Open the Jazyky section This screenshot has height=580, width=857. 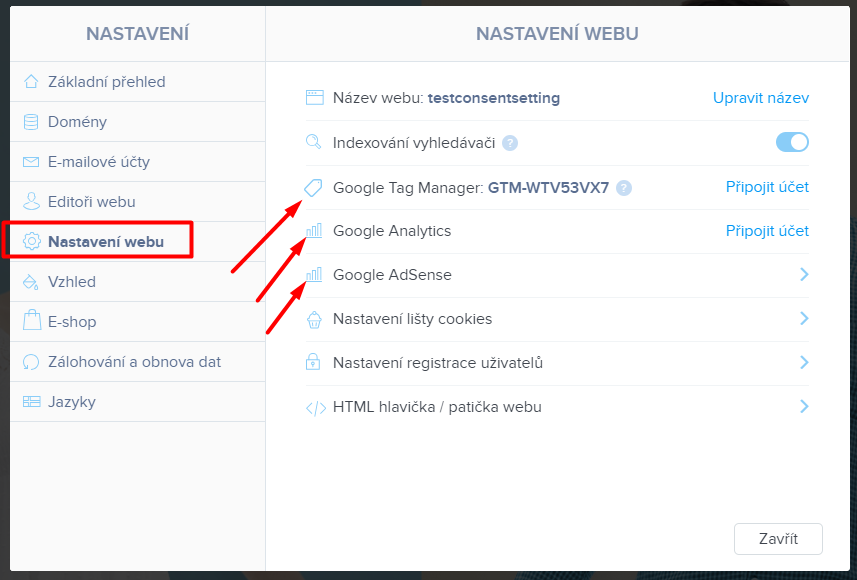[x=138, y=402]
